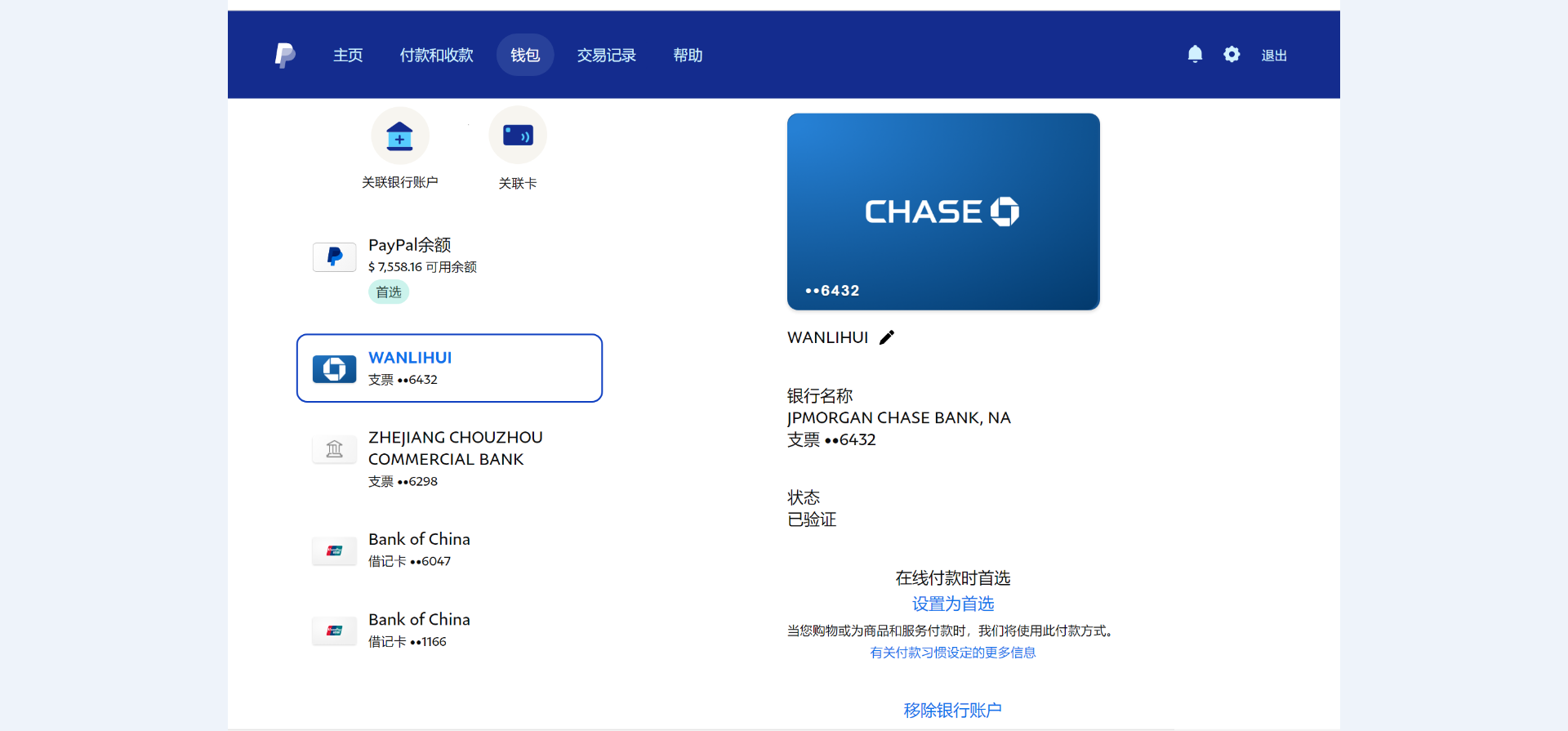Click the 状态 label
The image size is (1568, 731).
[x=804, y=497]
